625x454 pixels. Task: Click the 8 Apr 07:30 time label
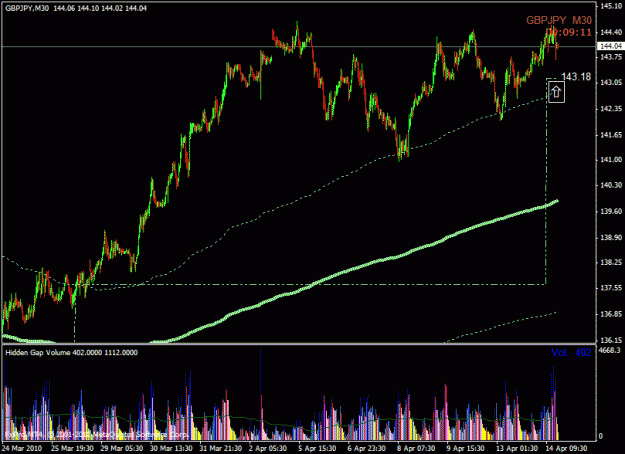(417, 448)
